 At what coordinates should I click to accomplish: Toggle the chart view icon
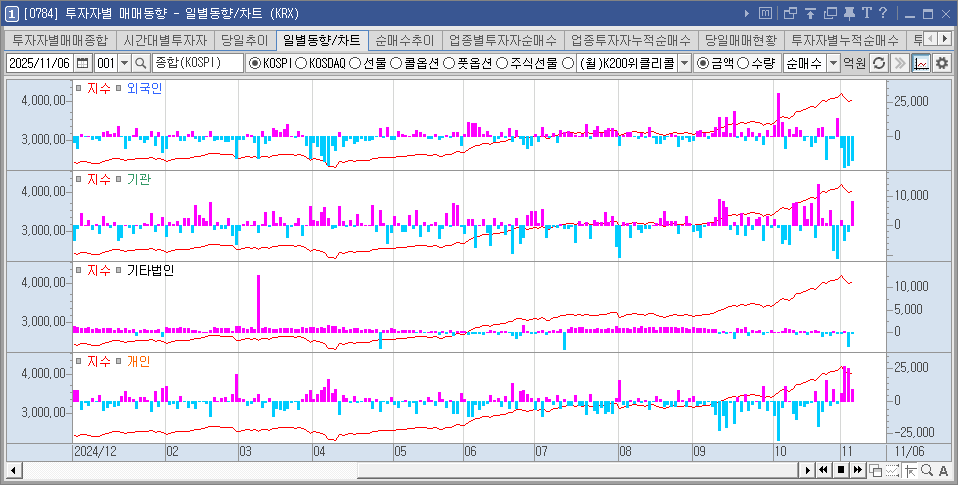921,63
